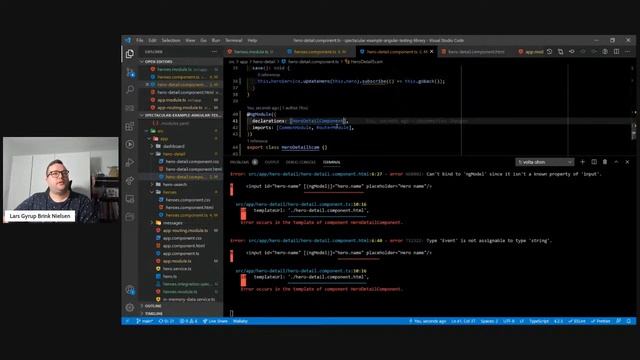This screenshot has width=640, height=360.
Task: Split the terminal pane
Action: click(594, 162)
